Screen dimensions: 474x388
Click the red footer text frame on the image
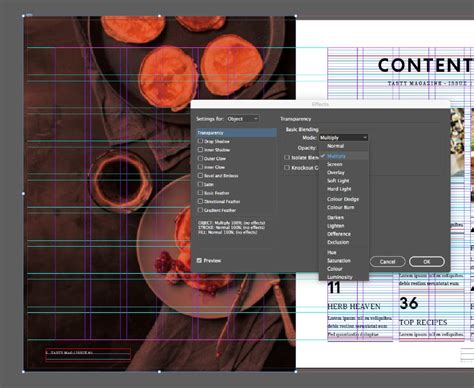(x=88, y=354)
